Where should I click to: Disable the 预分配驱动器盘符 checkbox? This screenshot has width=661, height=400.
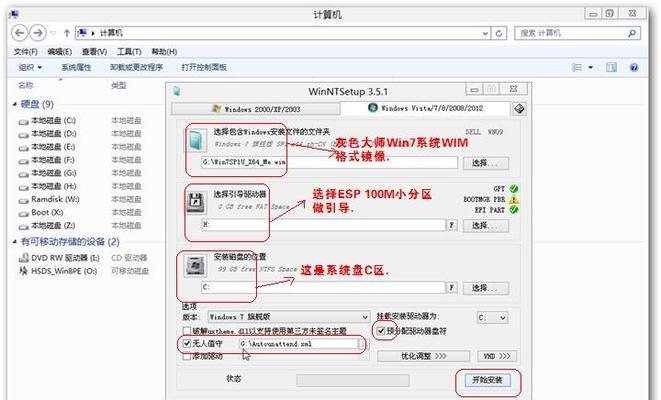[x=381, y=330]
